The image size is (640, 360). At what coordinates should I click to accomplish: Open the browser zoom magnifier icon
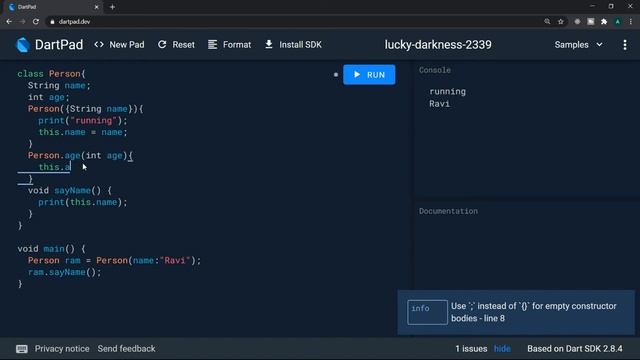click(x=547, y=22)
